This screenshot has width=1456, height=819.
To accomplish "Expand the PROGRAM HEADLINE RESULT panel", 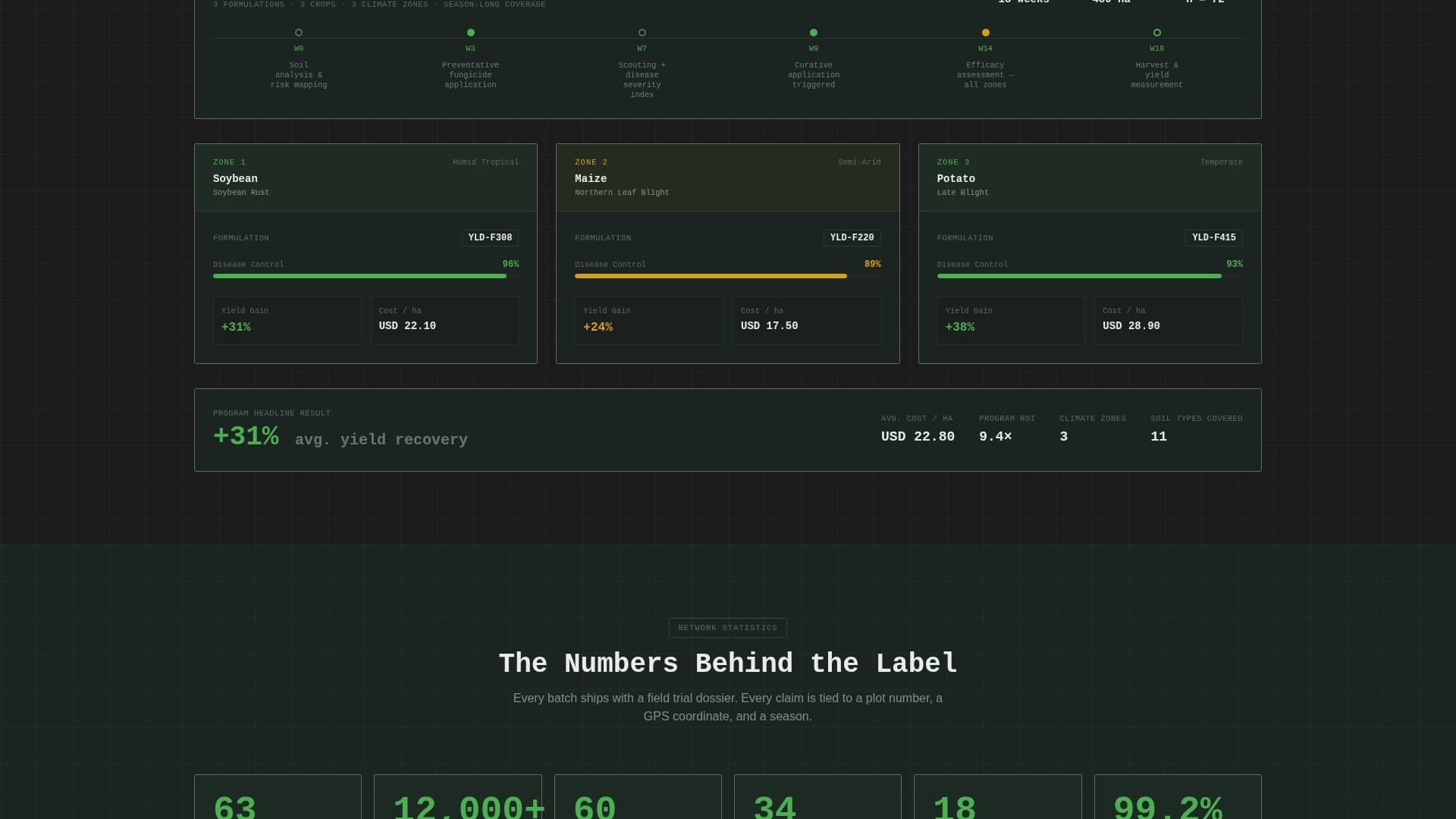I will [x=727, y=429].
